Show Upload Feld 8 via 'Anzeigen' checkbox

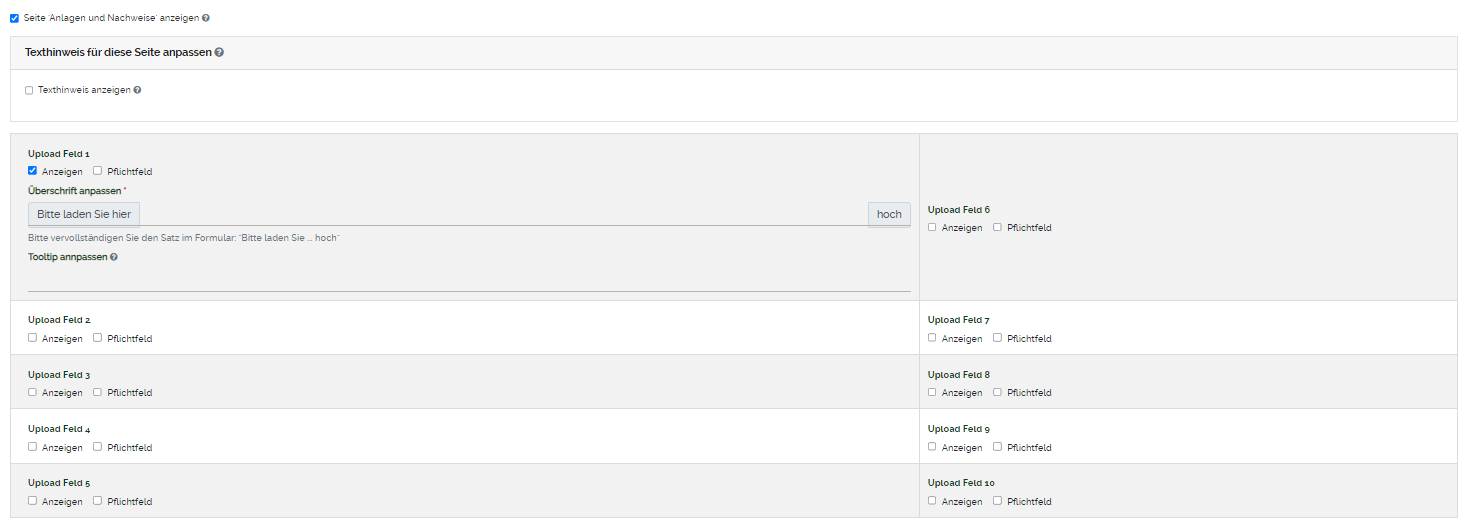pos(932,392)
